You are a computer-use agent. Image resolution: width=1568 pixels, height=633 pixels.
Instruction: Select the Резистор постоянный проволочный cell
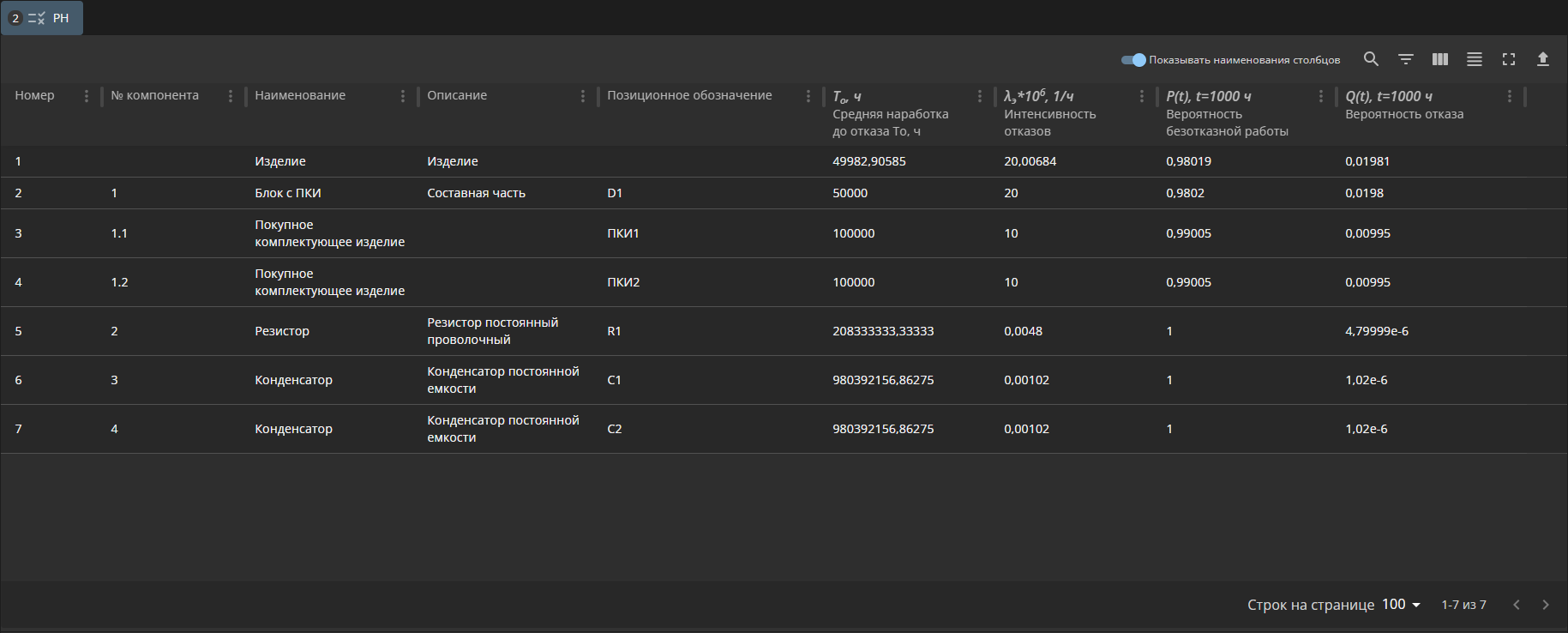tap(493, 331)
